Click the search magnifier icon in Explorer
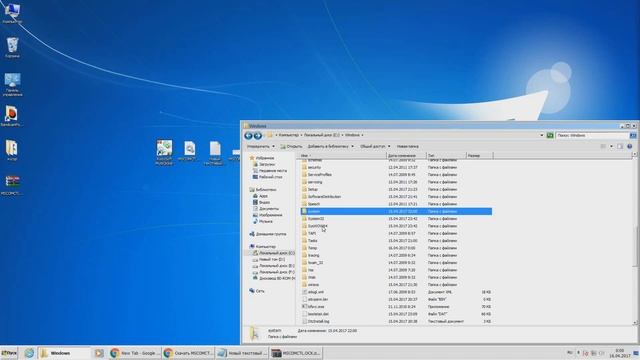Viewport: 640px width, 360px height. pos(633,135)
